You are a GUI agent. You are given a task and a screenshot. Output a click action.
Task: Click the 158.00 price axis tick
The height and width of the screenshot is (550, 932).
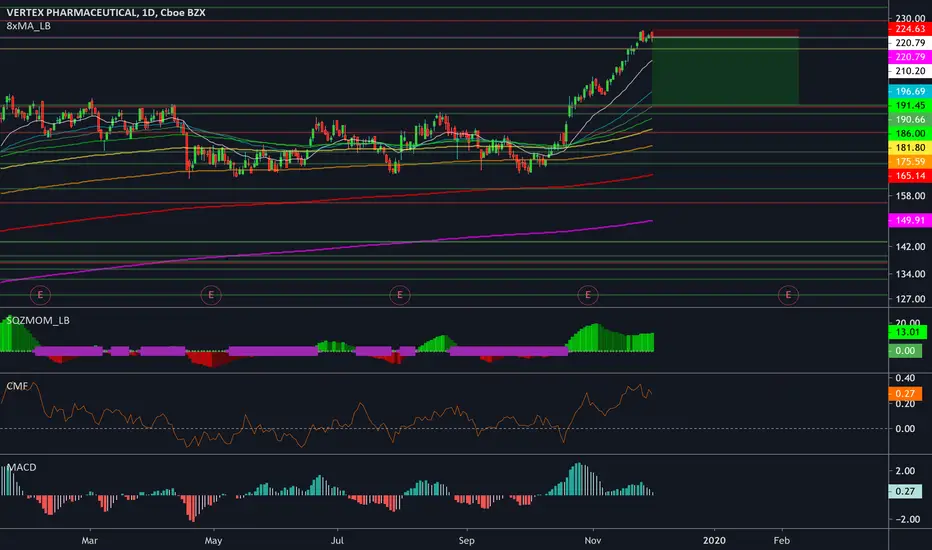pyautogui.click(x=910, y=196)
